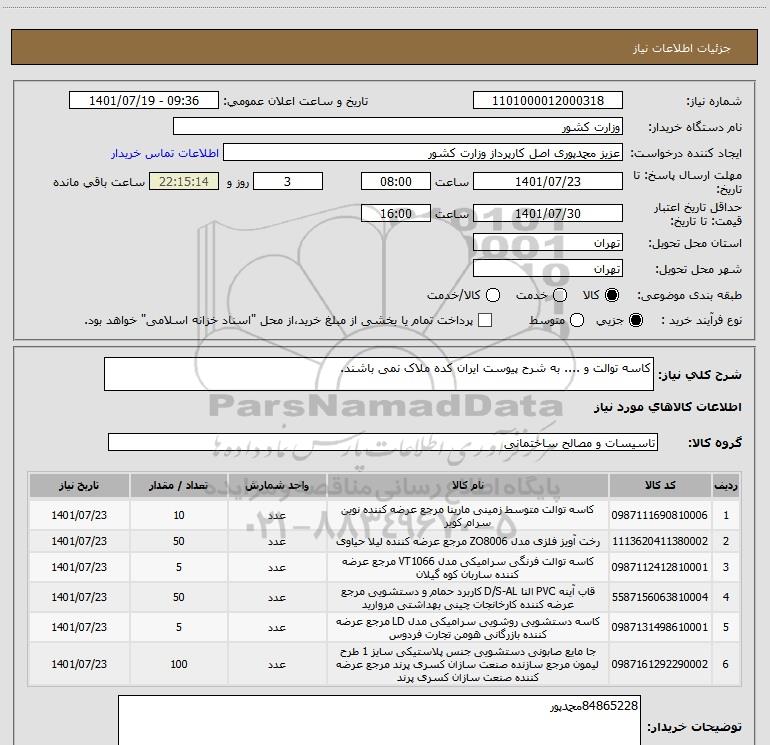Select product code 0987112412810001
770x745 pixels.
660,567
